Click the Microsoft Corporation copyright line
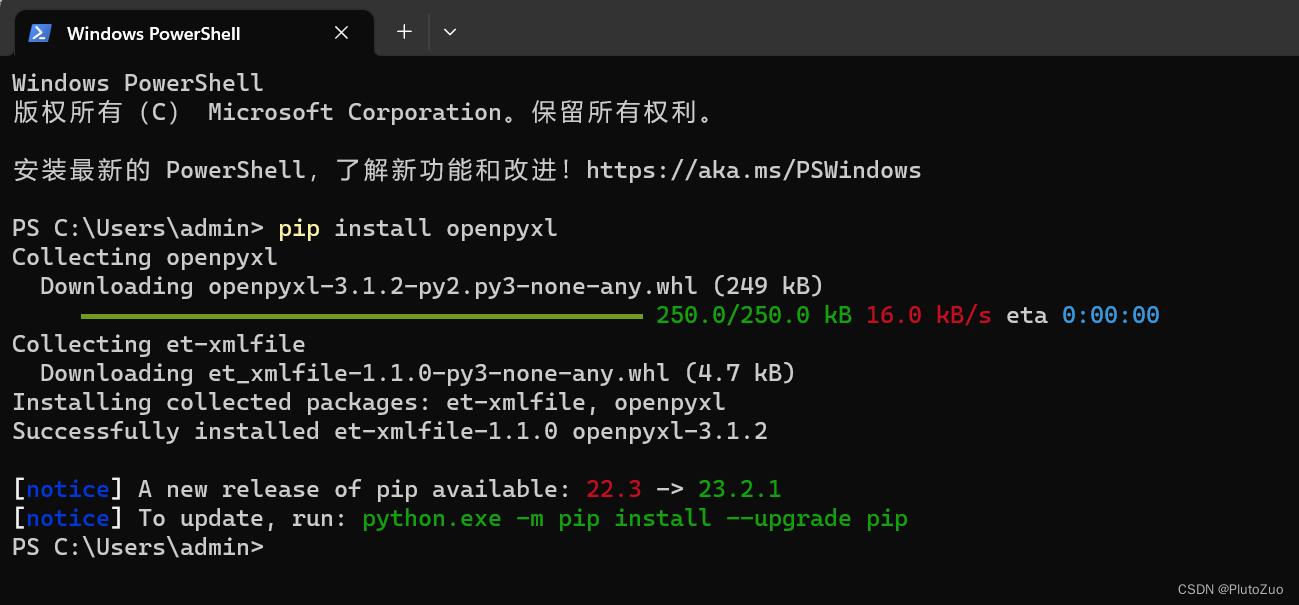 [366, 112]
